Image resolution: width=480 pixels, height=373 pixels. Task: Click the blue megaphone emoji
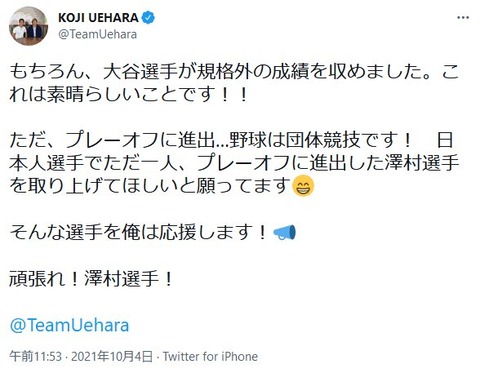click(284, 232)
